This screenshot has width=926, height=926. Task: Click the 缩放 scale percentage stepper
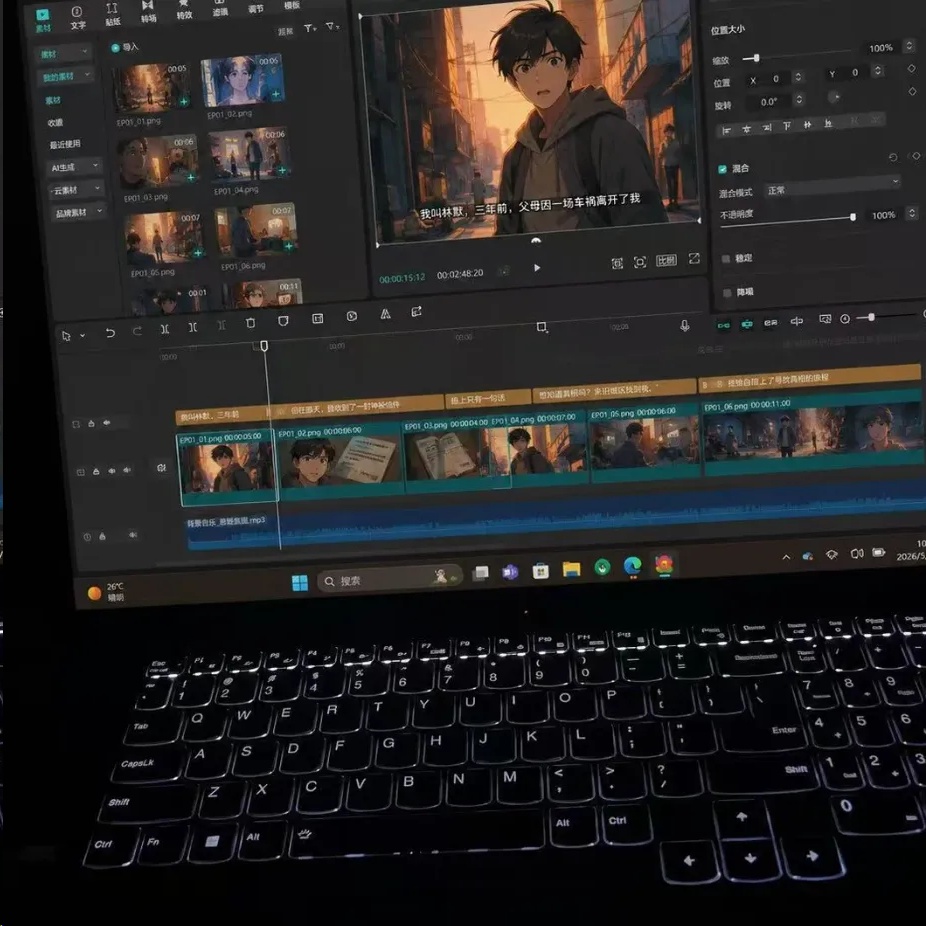pos(909,46)
